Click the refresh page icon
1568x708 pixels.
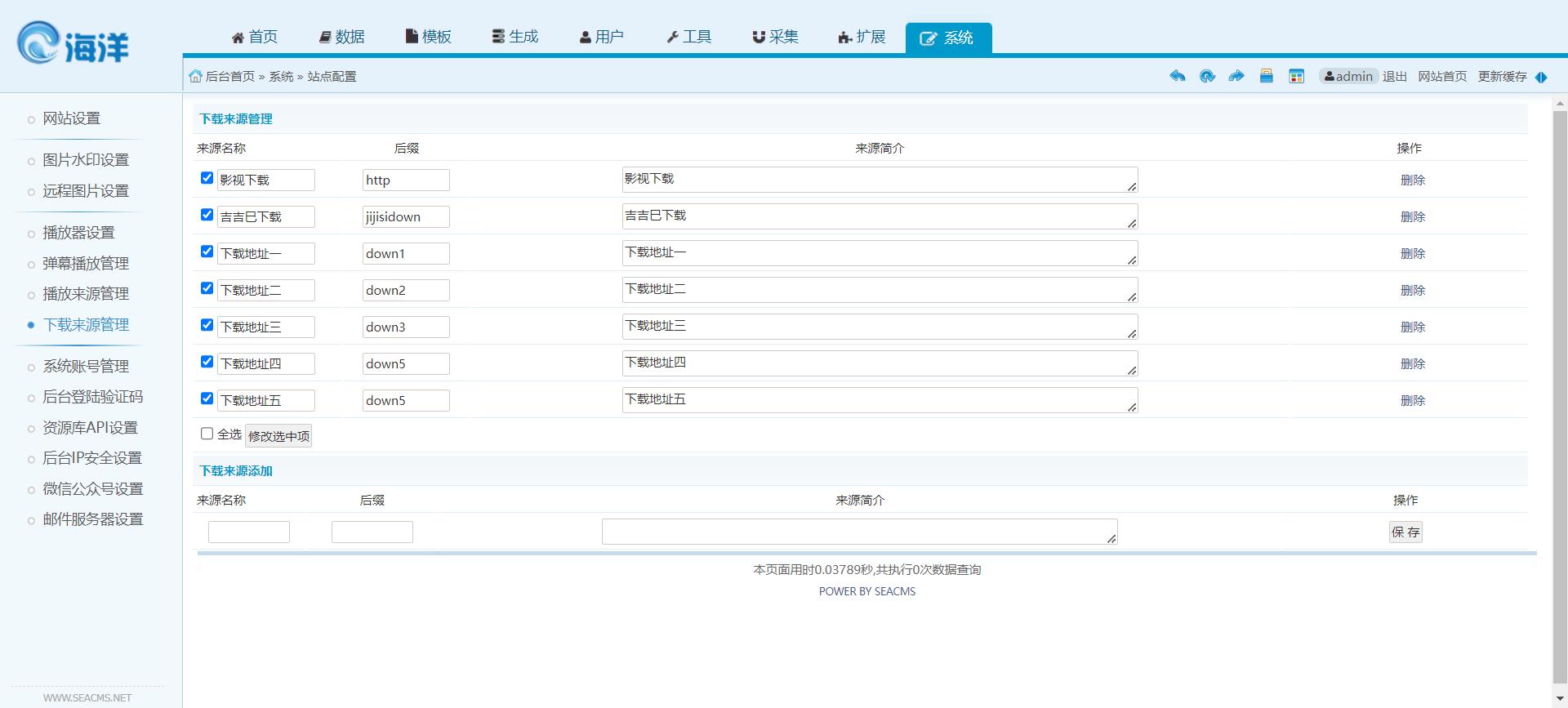(1207, 76)
